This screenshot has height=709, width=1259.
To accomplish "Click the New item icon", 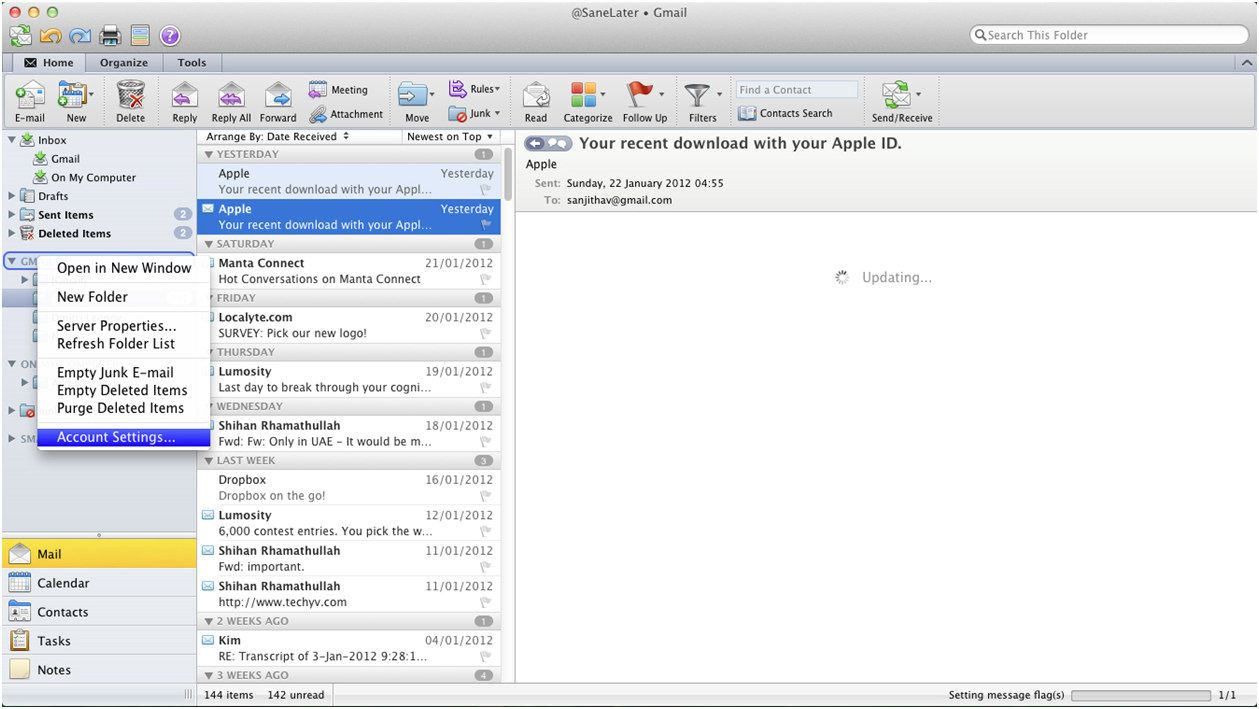I will click(72, 96).
